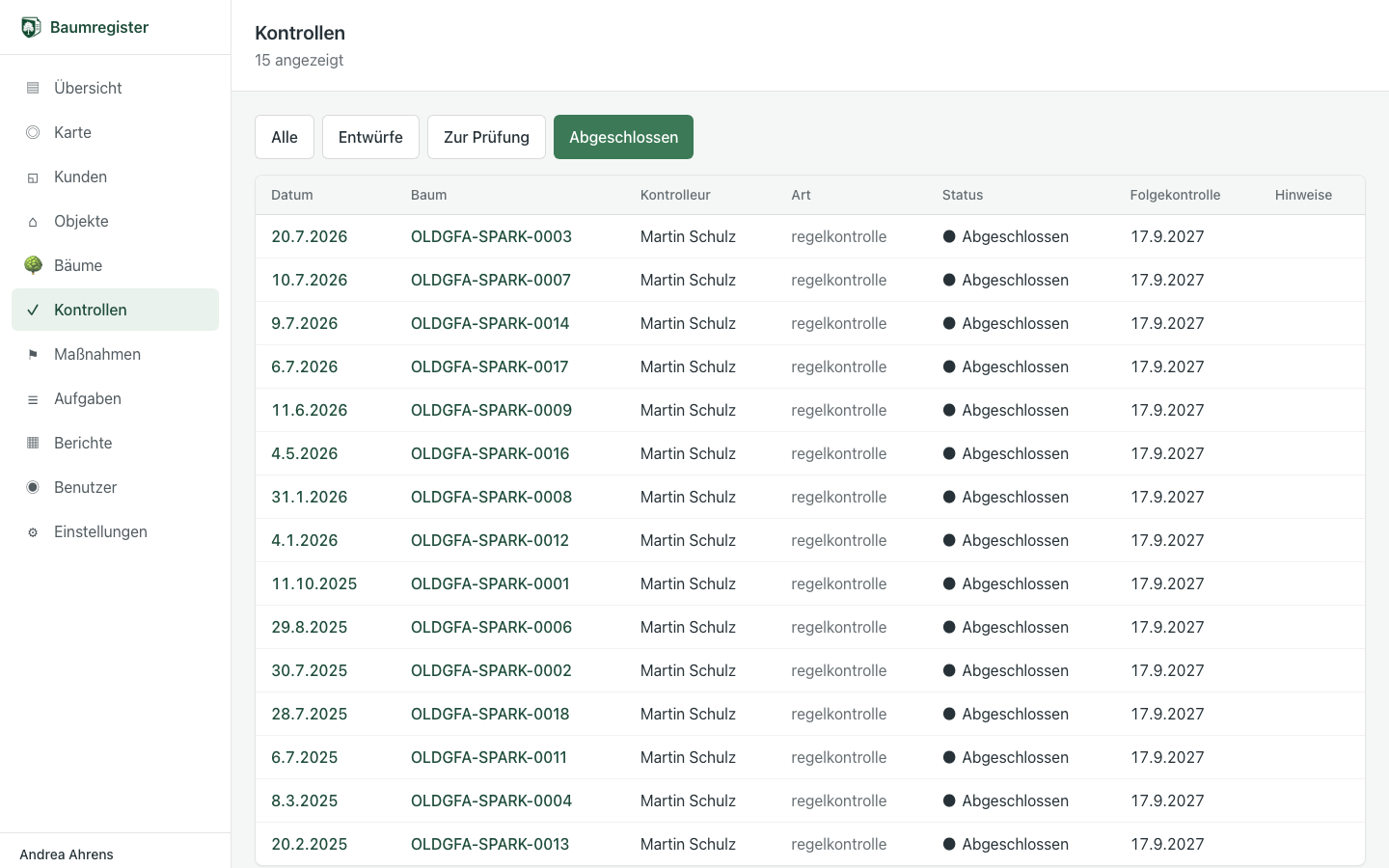The image size is (1389, 868).
Task: Switch to the Entwürfe filter
Action: 370,137
